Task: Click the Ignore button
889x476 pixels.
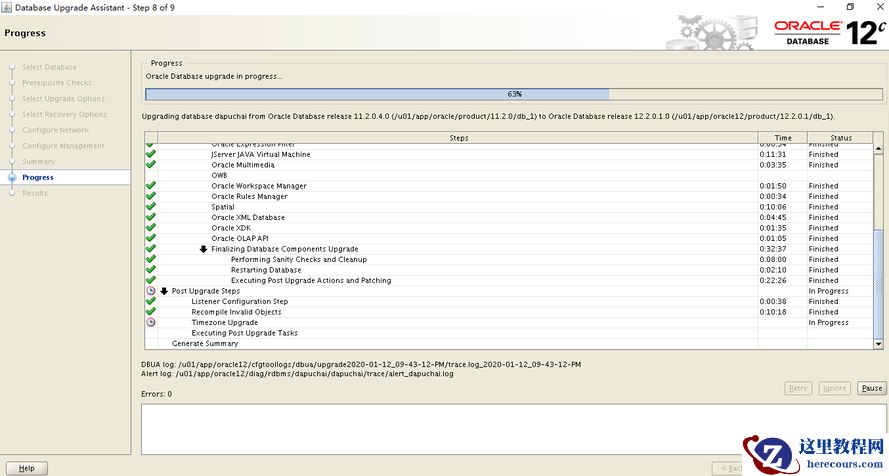Action: point(835,388)
